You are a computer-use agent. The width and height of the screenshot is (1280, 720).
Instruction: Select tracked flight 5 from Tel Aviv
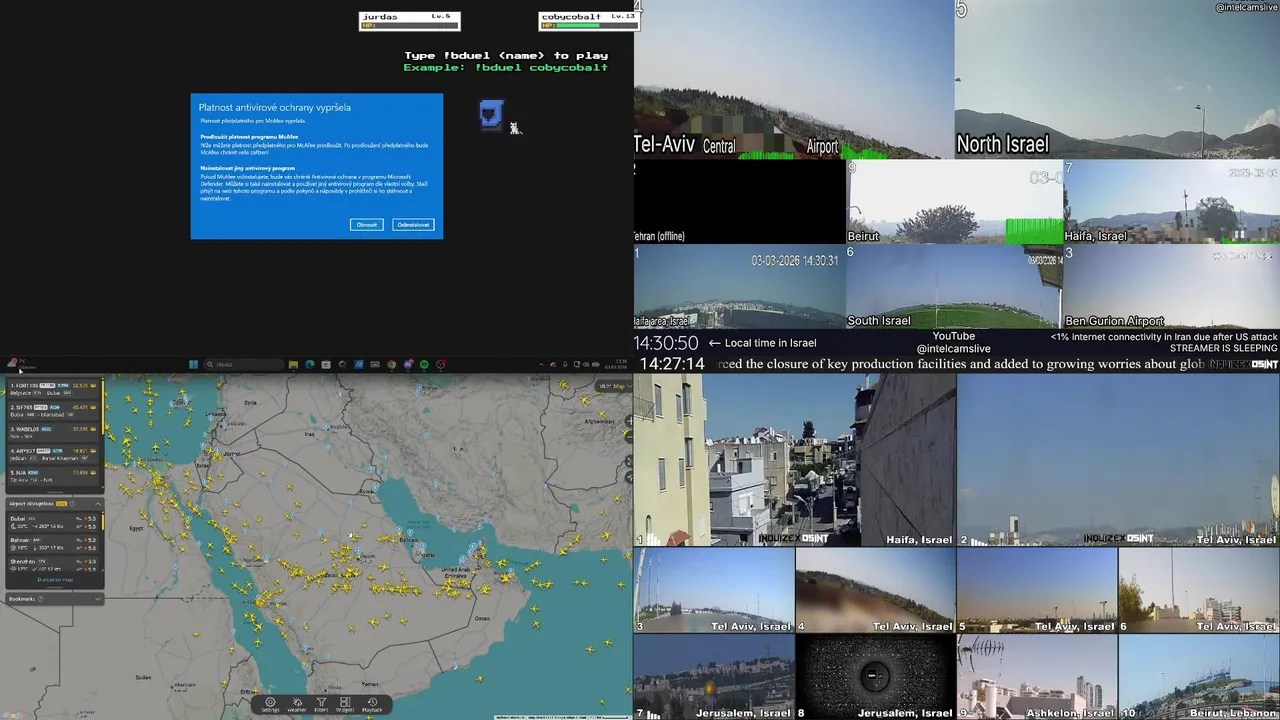[x=53, y=476]
